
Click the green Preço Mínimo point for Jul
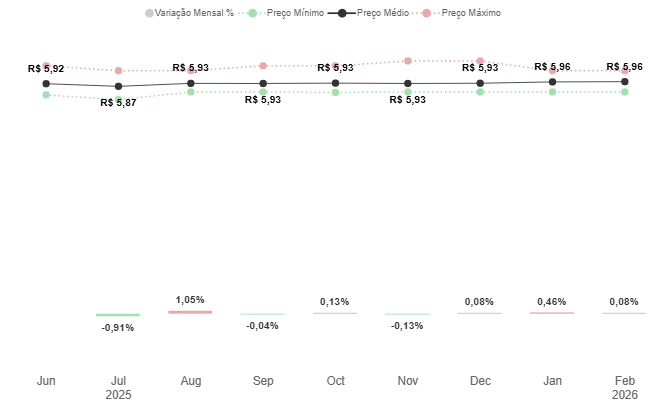[118, 99]
